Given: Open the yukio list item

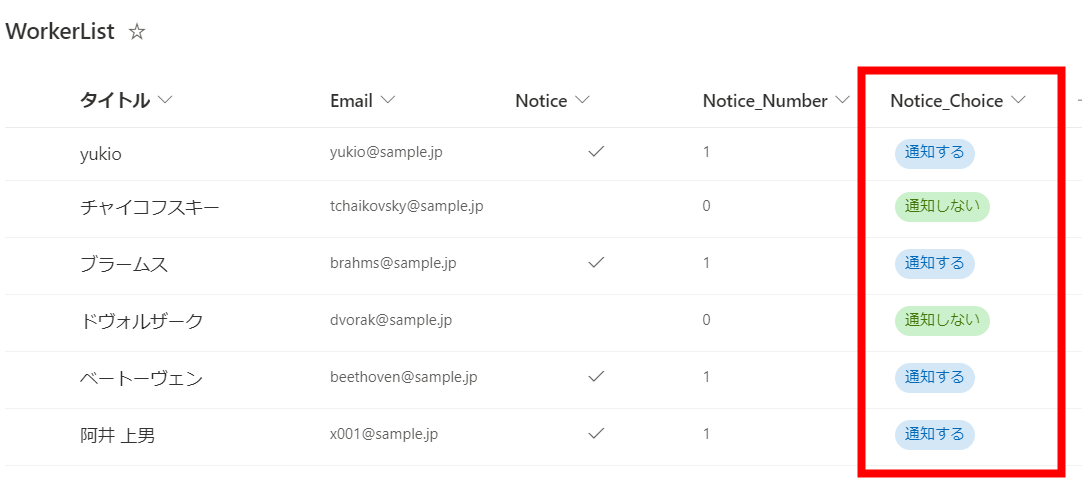Looking at the screenshot, I should tap(101, 154).
